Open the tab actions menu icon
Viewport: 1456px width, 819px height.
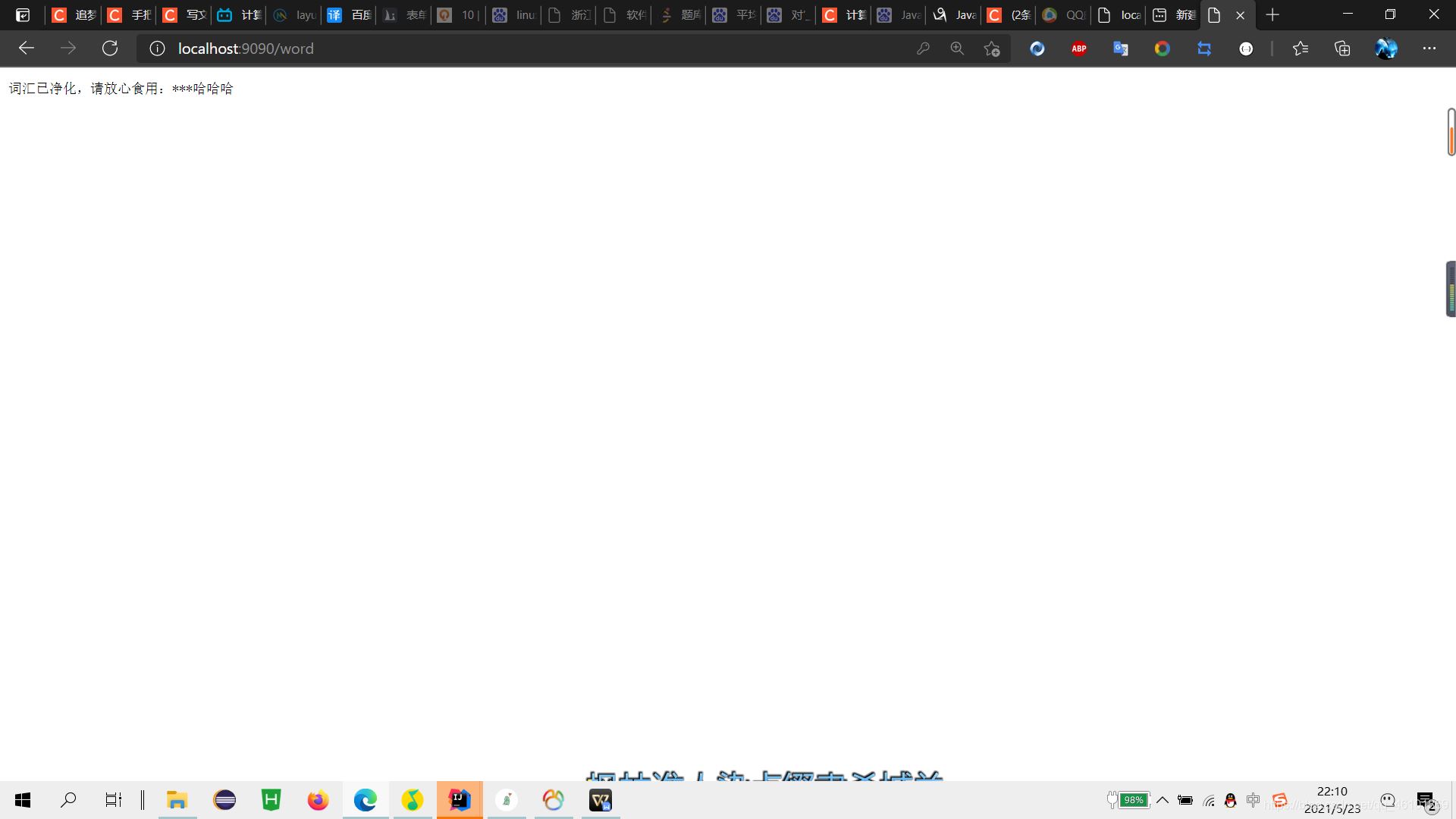tap(23, 15)
